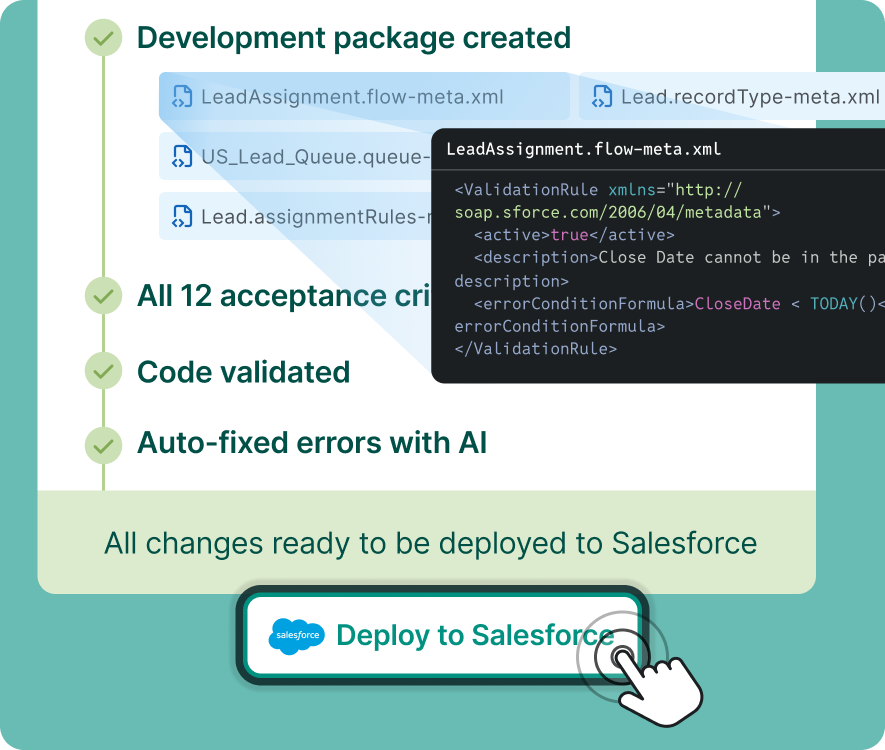This screenshot has height=750, width=885.
Task: Click the checkmark next to Auto-fixed errors
Action: 103,445
